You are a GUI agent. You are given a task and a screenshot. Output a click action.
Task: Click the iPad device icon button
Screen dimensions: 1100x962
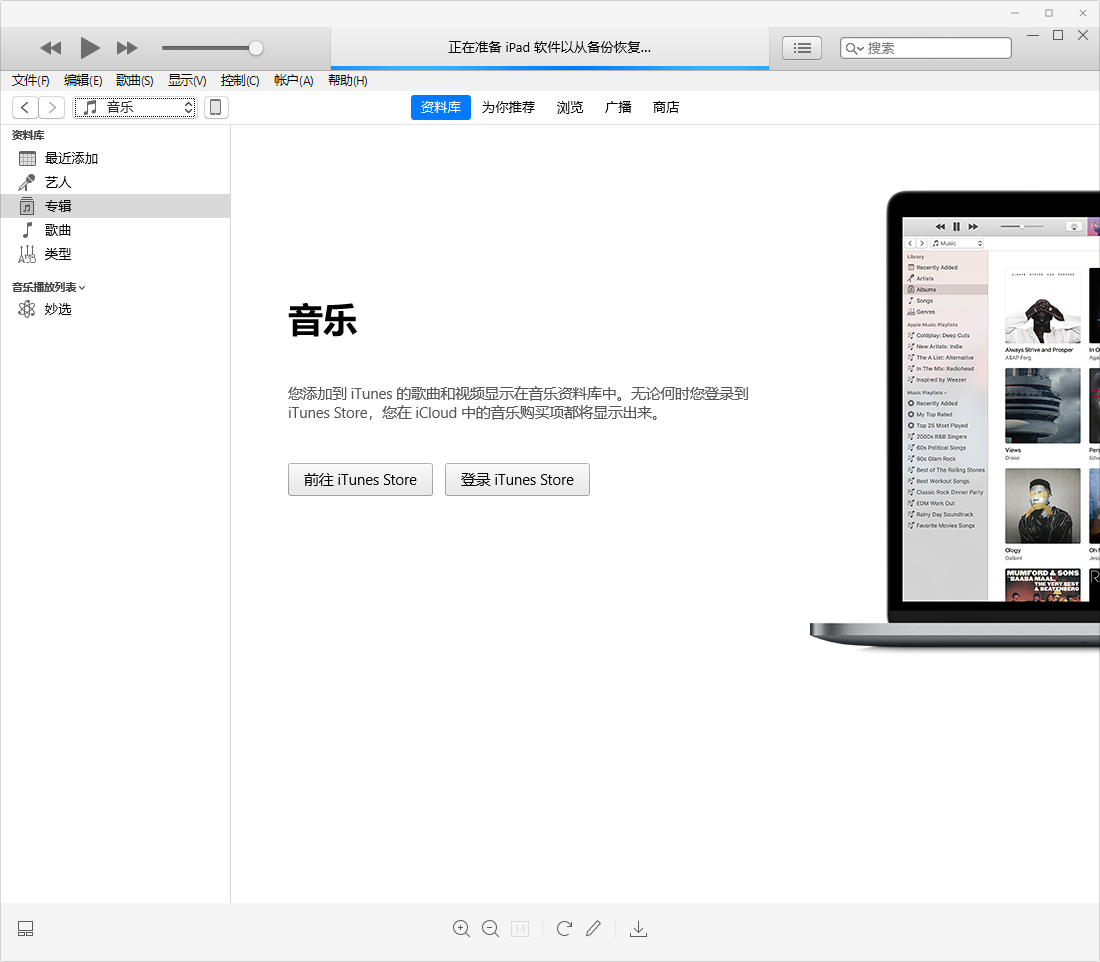coord(216,107)
